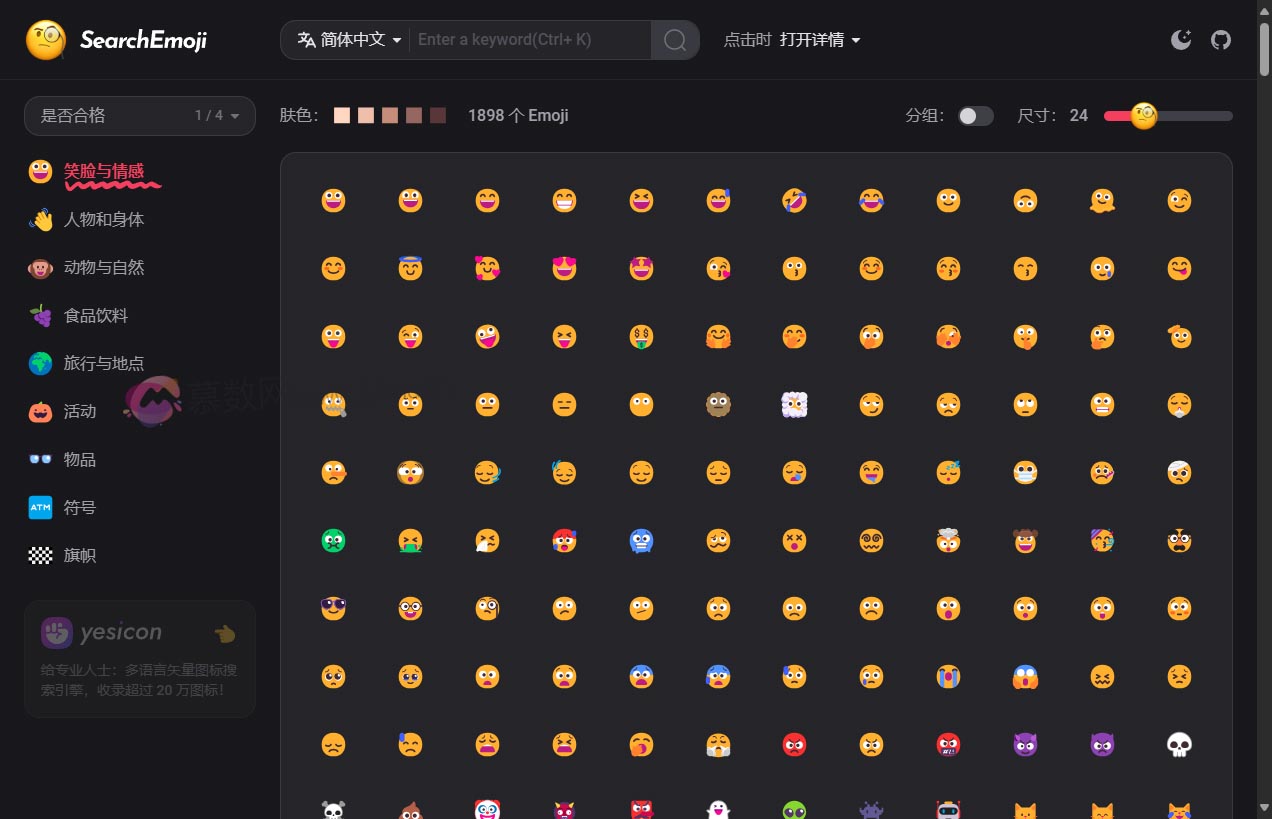1272x819 pixels.
Task: Toggle dark mode moon icon
Action: coord(1181,40)
